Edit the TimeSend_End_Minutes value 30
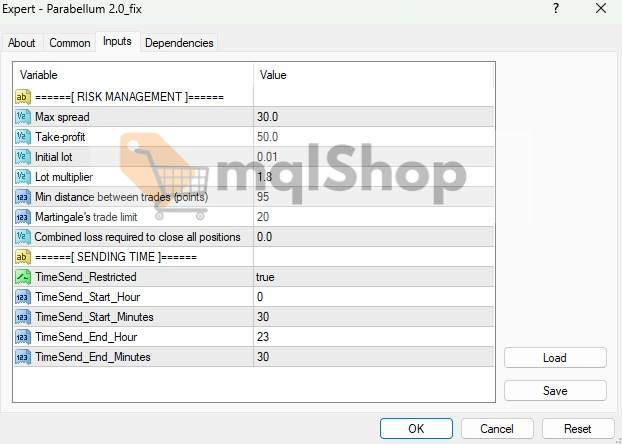622x444 pixels. point(374,357)
